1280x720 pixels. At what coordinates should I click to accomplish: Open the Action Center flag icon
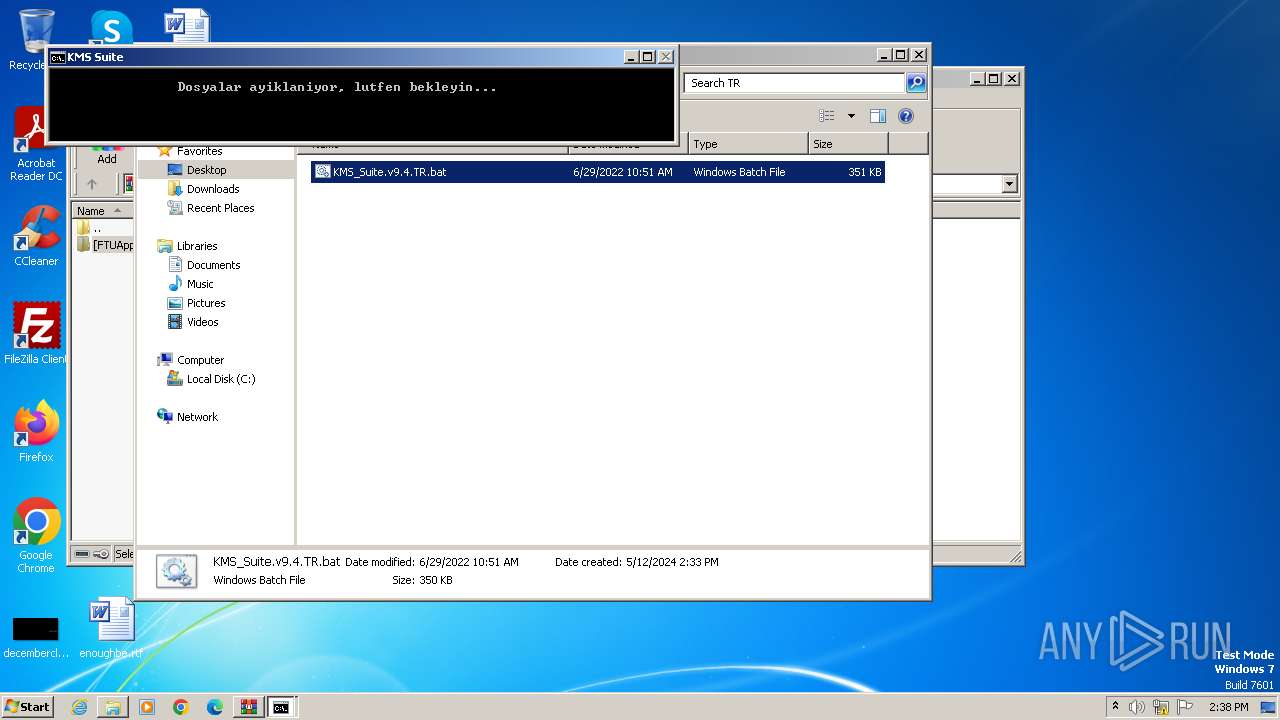[1186, 707]
